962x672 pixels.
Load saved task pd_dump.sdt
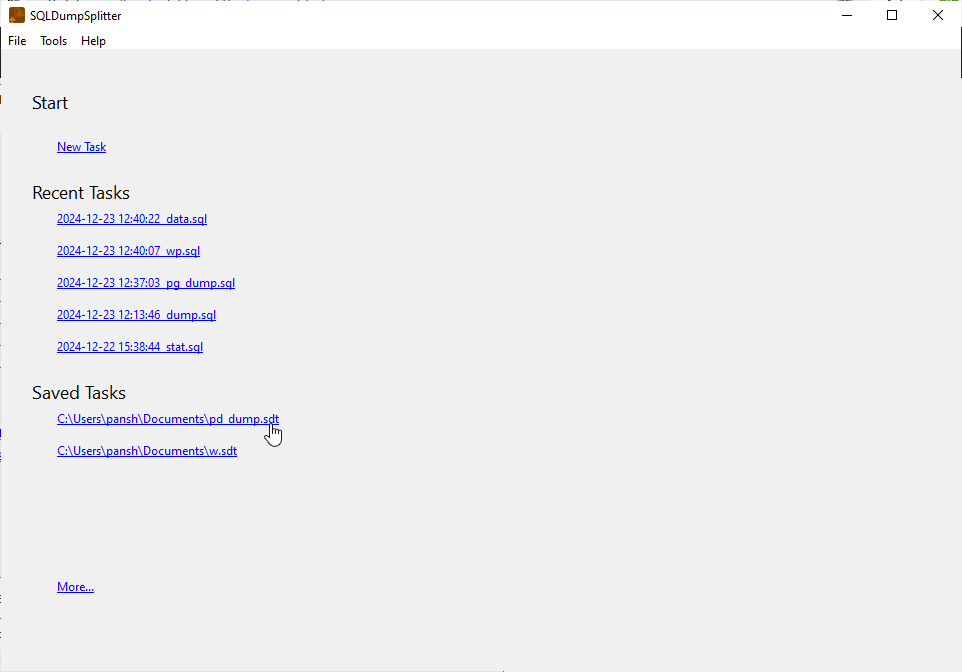tap(167, 419)
